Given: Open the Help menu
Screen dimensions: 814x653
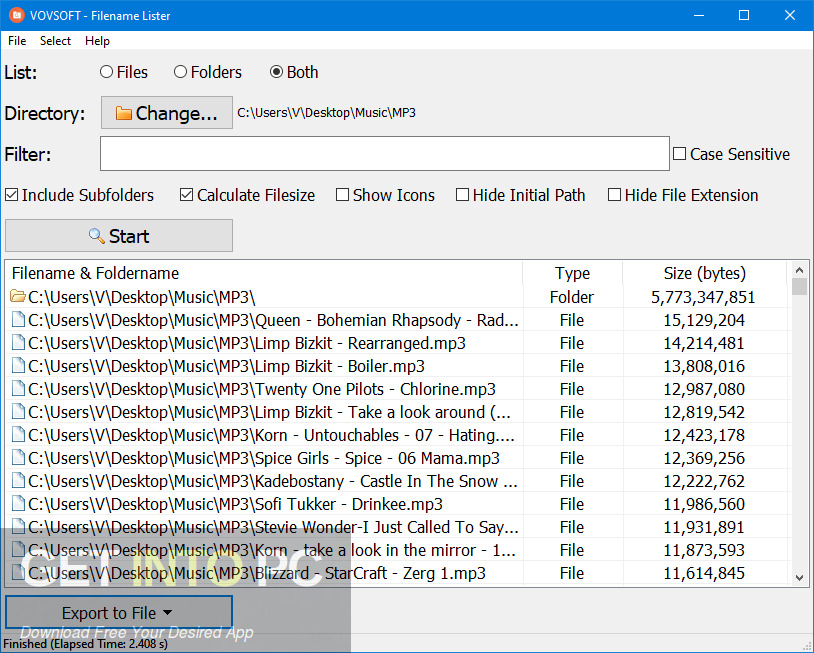Looking at the screenshot, I should click(97, 41).
